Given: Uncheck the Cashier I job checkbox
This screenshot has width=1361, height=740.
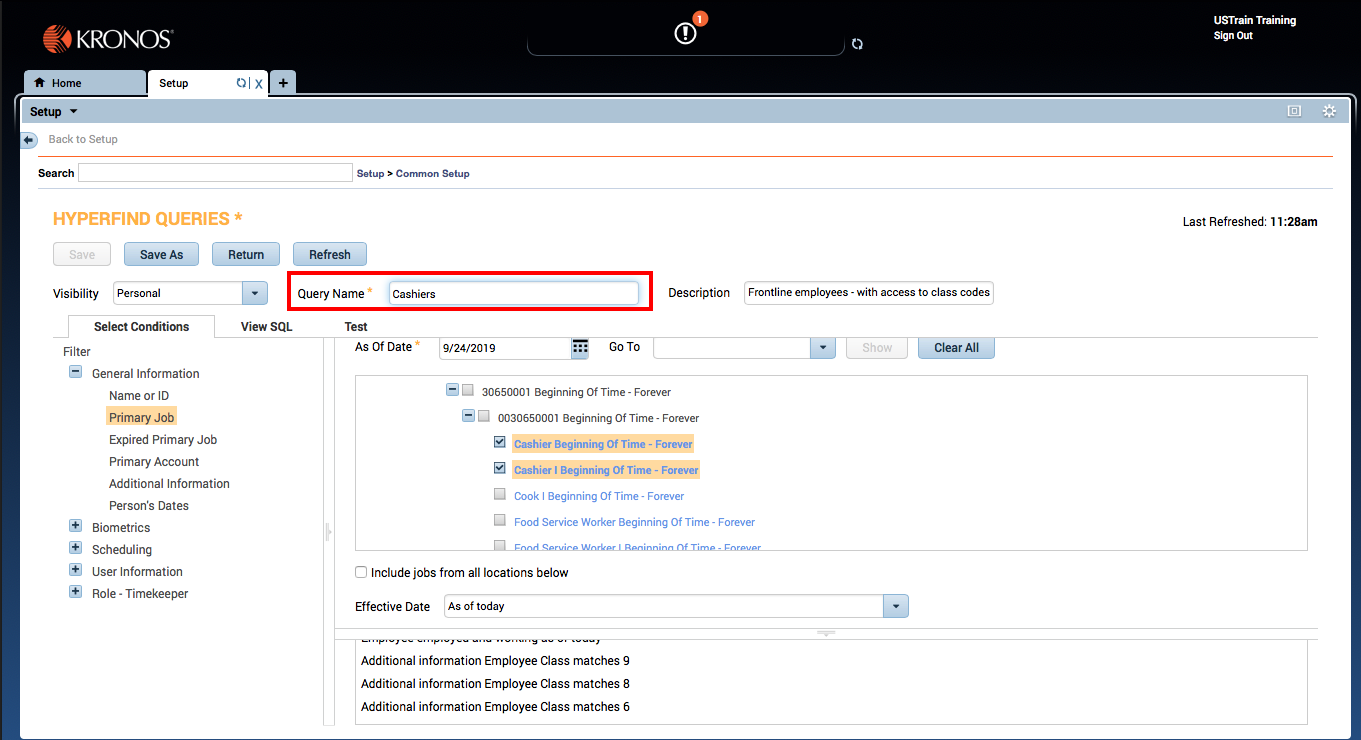Looking at the screenshot, I should [x=500, y=468].
